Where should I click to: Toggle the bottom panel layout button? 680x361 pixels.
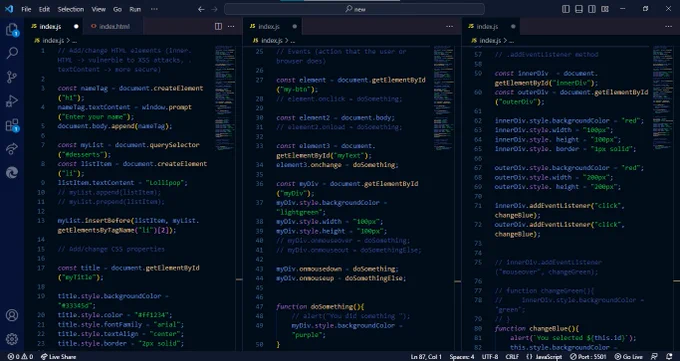click(579, 9)
